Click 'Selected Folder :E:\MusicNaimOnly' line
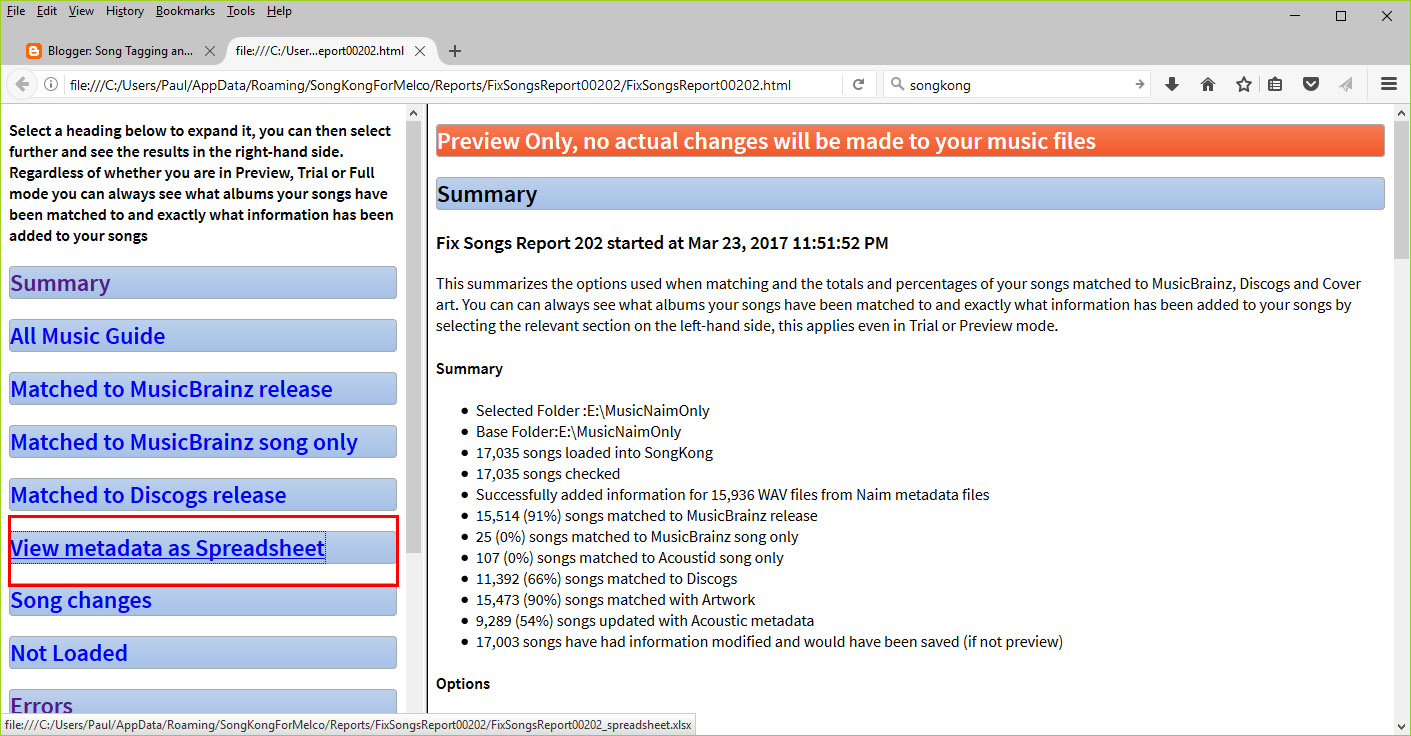The image size is (1411, 736). (x=593, y=411)
